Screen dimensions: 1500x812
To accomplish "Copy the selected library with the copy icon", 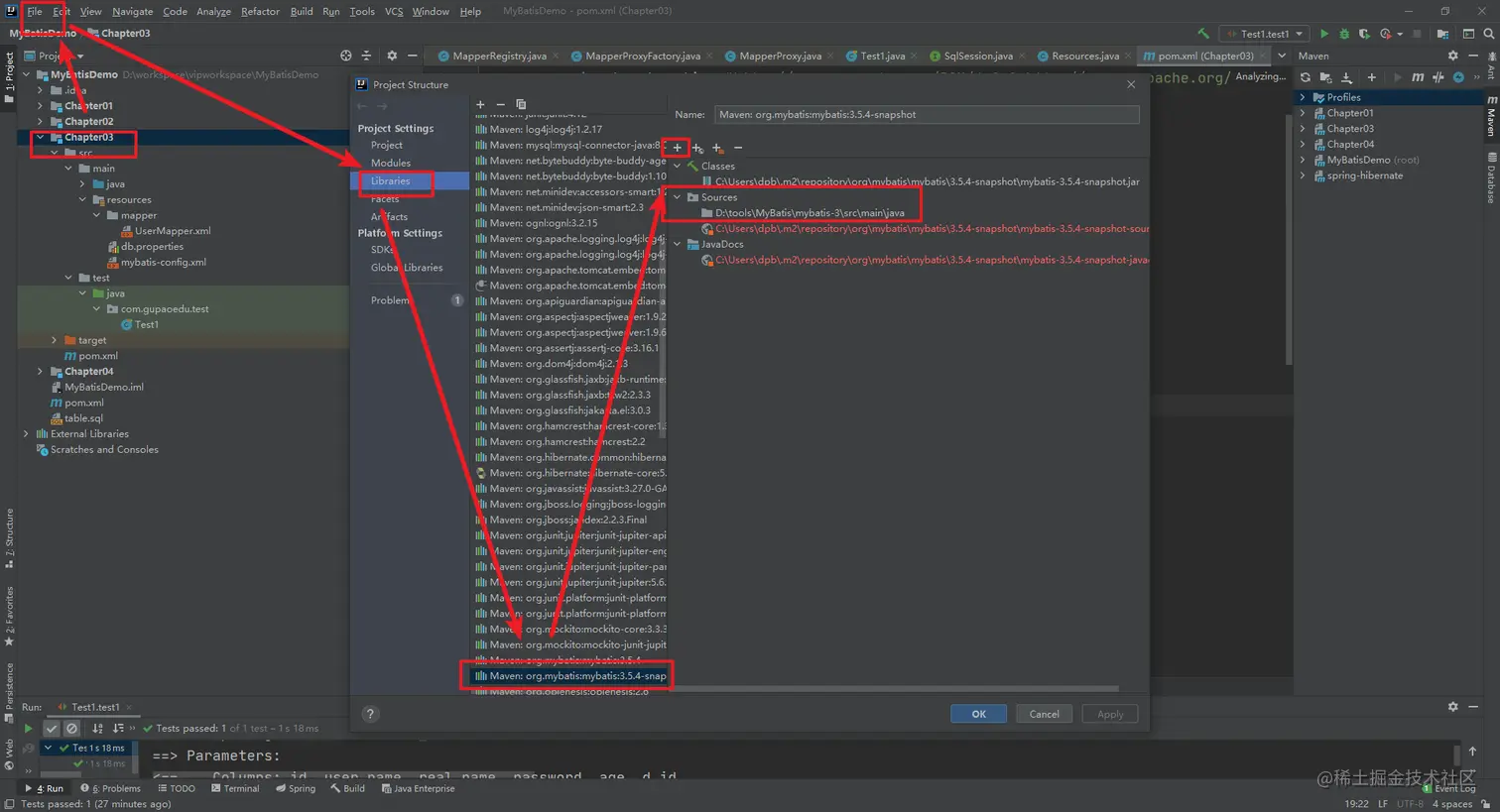I will (521, 104).
